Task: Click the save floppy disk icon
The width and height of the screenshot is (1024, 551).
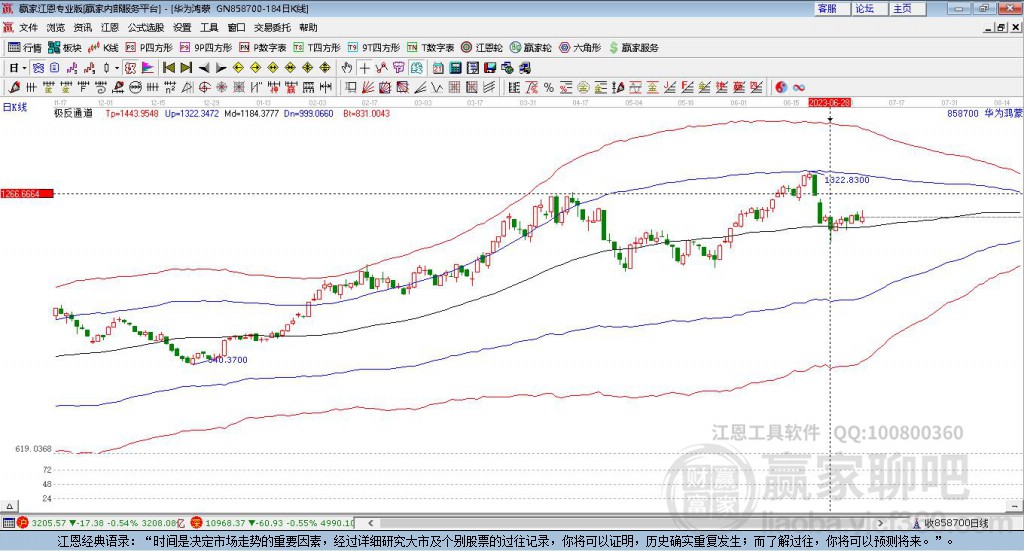Action: coord(490,68)
